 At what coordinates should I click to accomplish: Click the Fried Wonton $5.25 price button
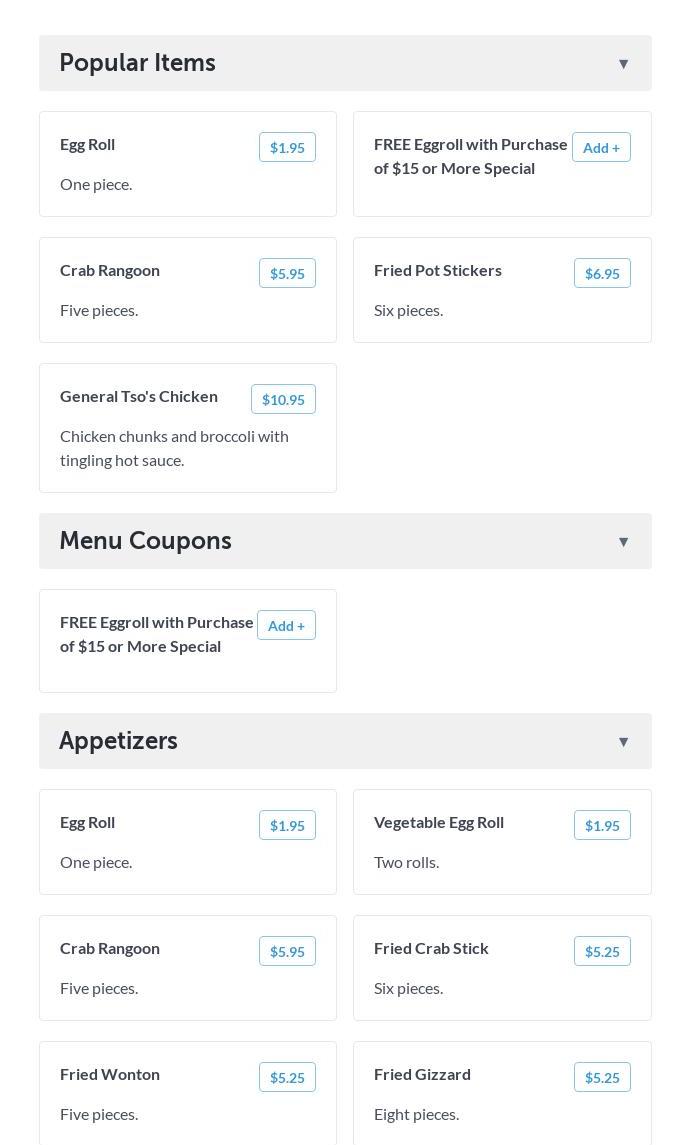tap(287, 1078)
